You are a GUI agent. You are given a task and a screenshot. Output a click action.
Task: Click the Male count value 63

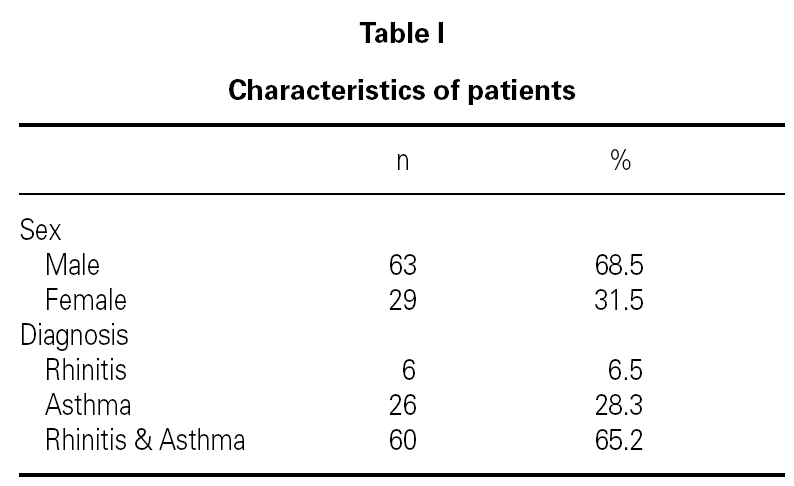402,266
